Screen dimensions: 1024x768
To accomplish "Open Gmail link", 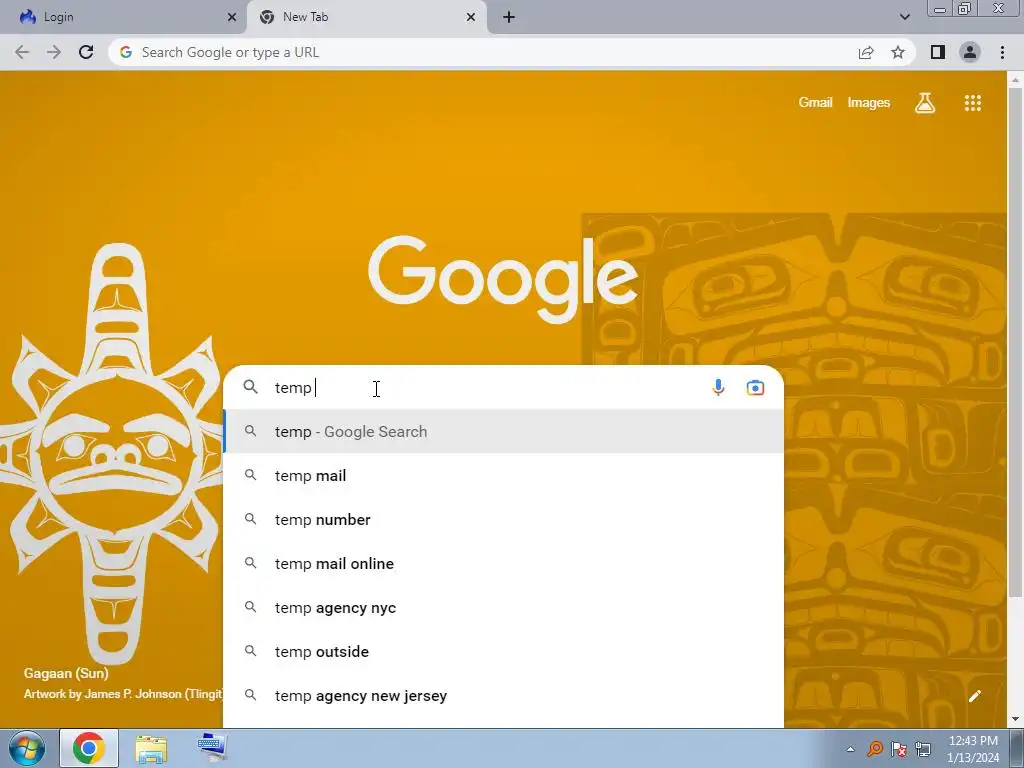I will tap(815, 103).
